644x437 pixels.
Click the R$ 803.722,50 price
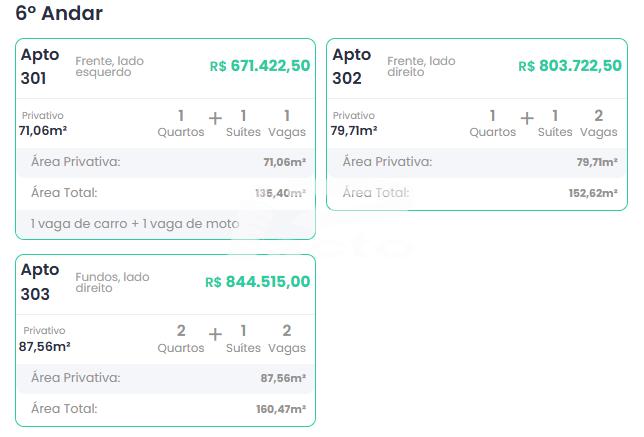pos(570,66)
